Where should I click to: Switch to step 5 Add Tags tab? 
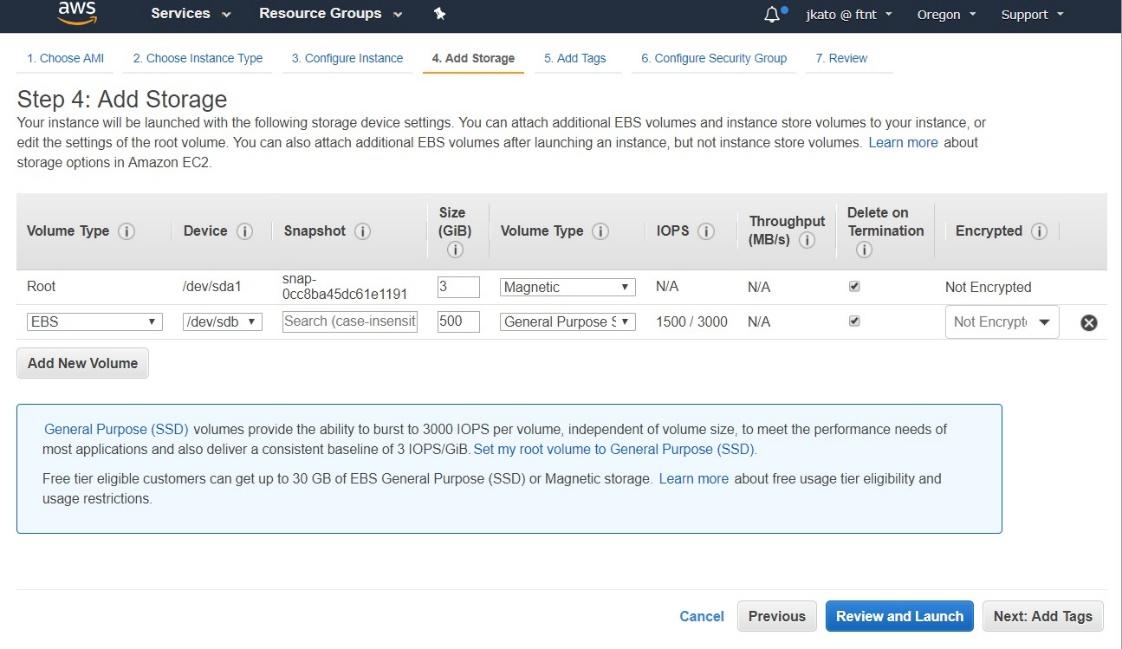coord(577,58)
